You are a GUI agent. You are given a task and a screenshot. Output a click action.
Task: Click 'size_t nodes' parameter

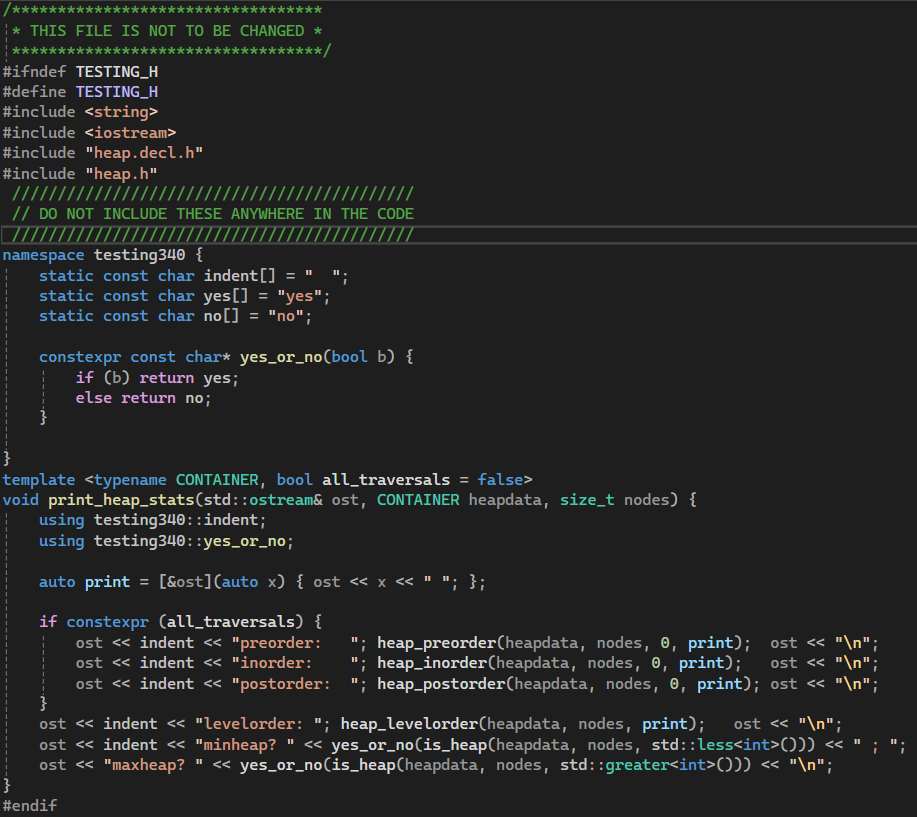click(614, 500)
